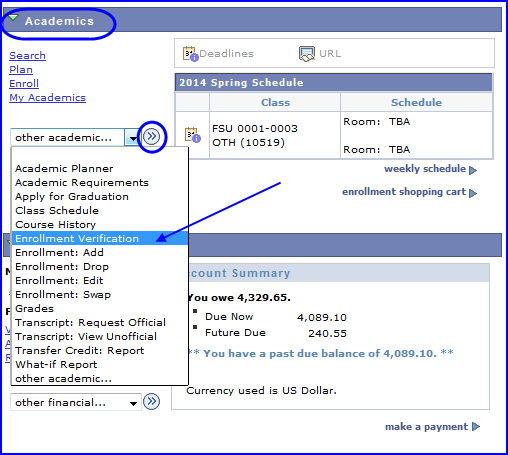
Task: Click the You owe 4,329.65 text
Action: click(x=239, y=298)
